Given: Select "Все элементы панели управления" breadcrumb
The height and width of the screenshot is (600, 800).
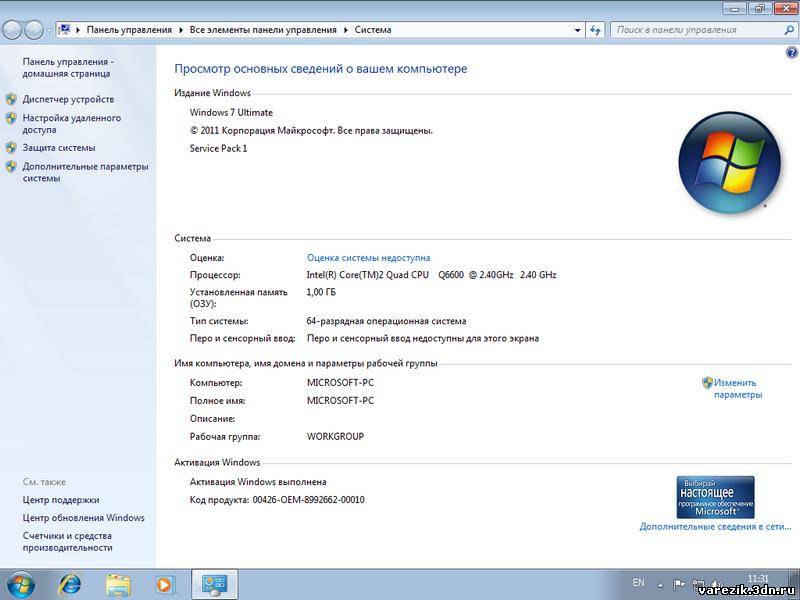Looking at the screenshot, I should click(x=263, y=30).
